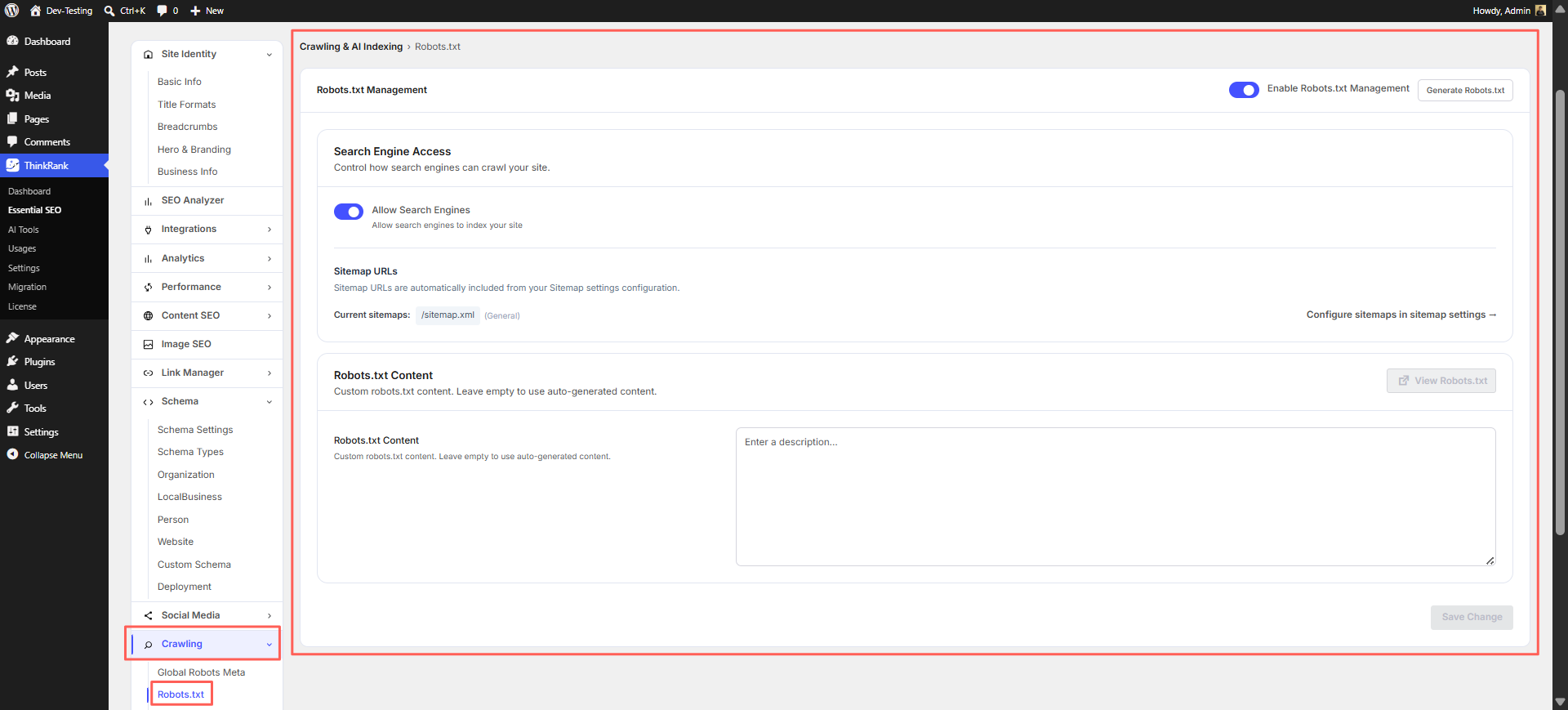The width and height of the screenshot is (1568, 710).
Task: Expand the Social Media section chevron
Action: pyautogui.click(x=269, y=616)
